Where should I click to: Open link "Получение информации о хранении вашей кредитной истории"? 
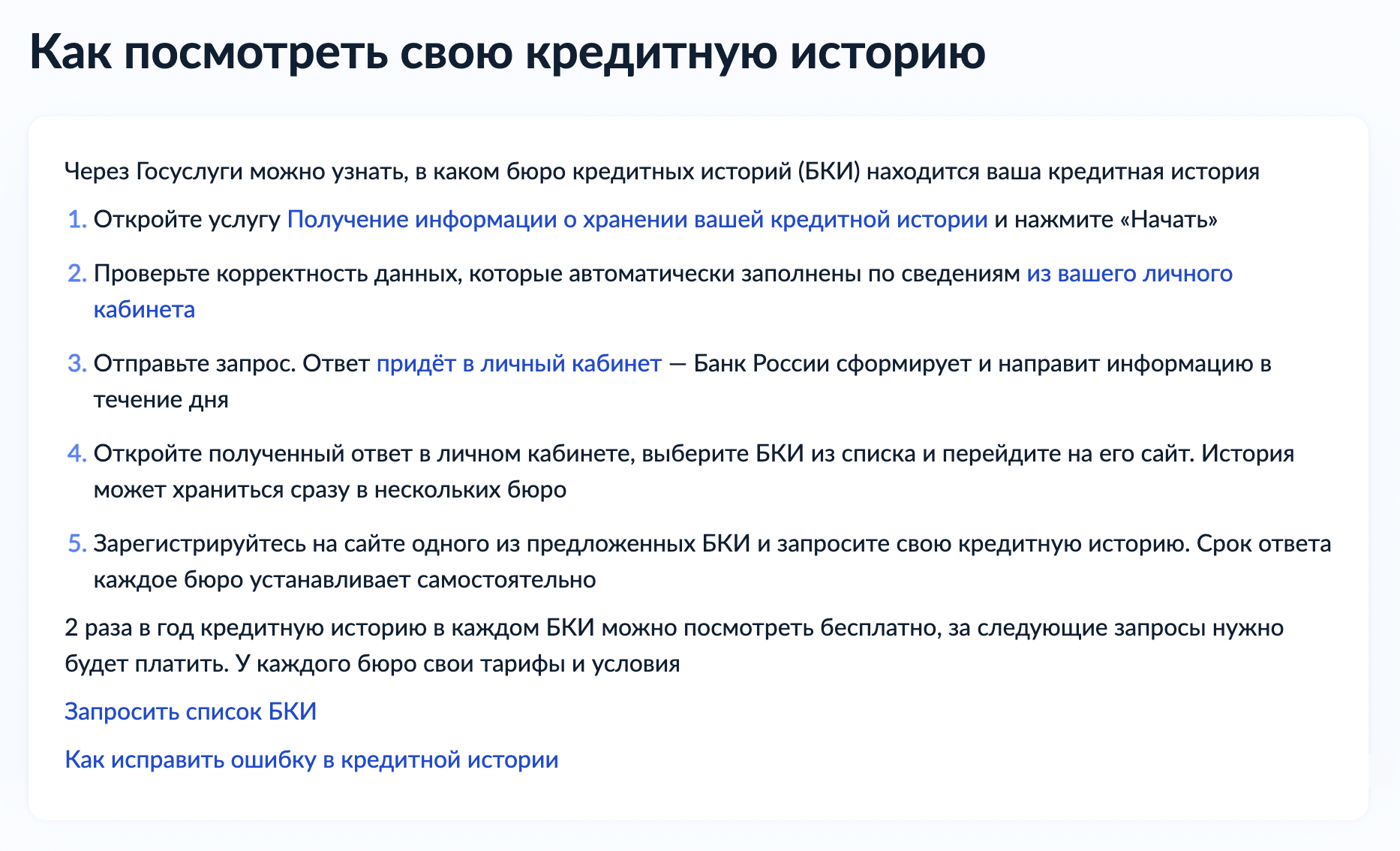tap(637, 219)
